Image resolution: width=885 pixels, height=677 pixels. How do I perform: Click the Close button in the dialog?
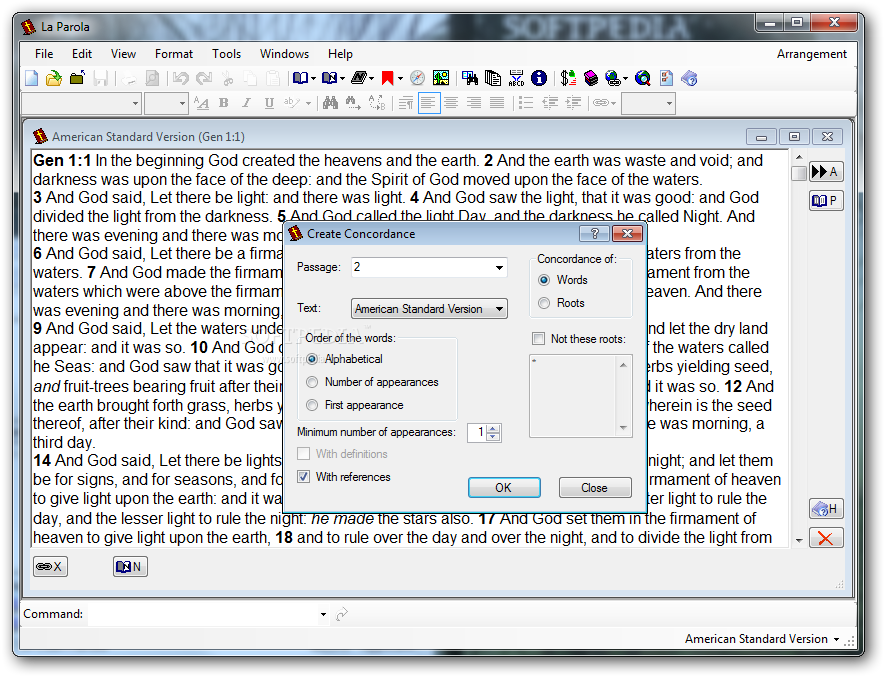(x=595, y=488)
